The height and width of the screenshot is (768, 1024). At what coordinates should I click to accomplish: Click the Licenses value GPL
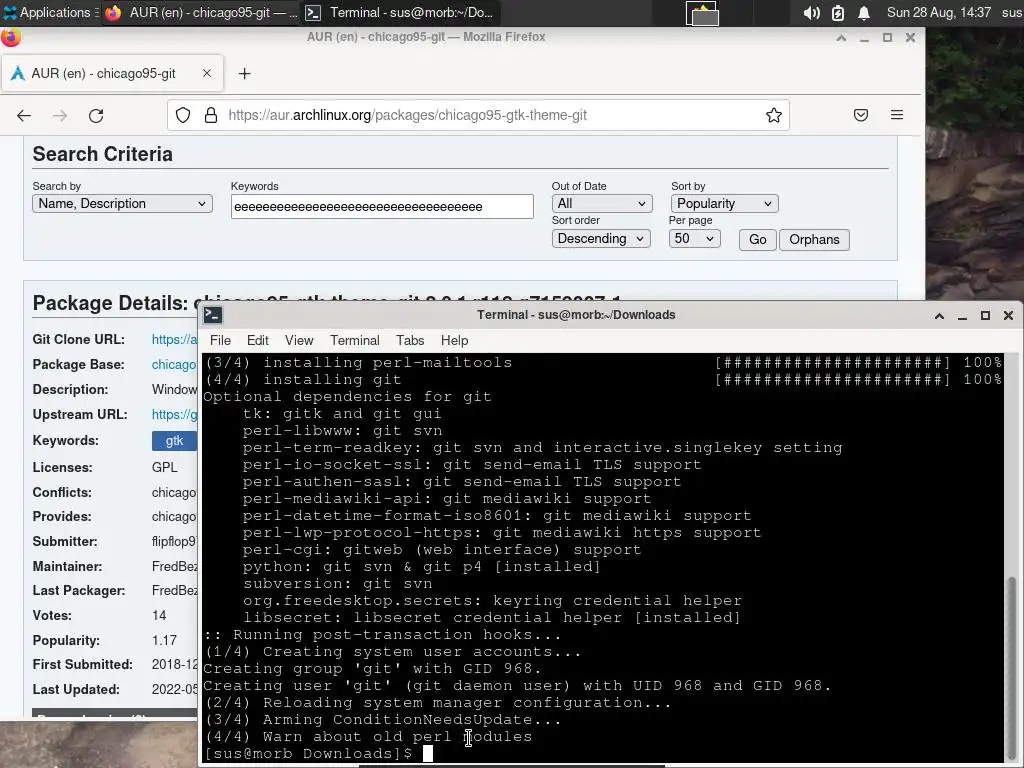165,468
